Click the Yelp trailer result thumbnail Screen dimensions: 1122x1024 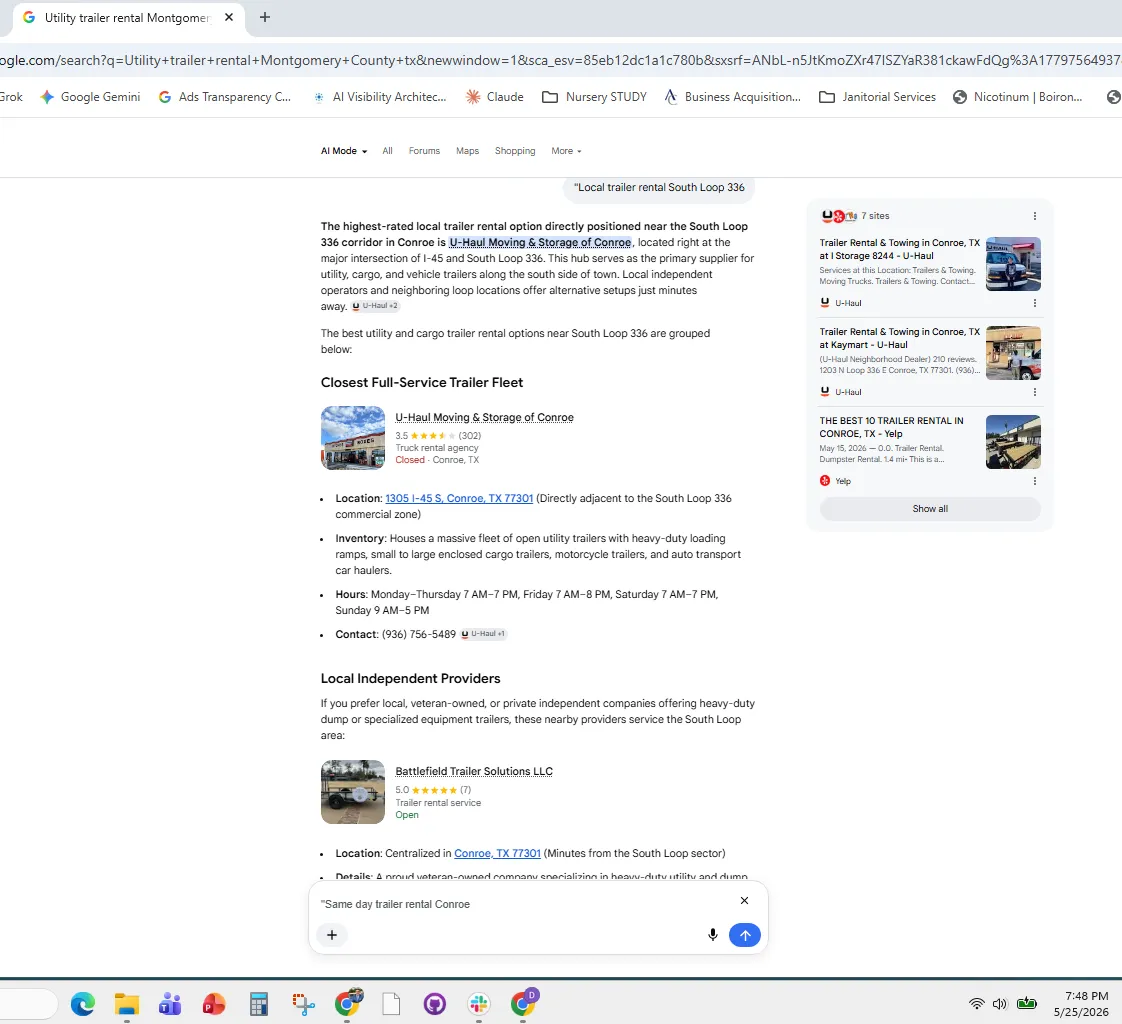(x=1013, y=442)
